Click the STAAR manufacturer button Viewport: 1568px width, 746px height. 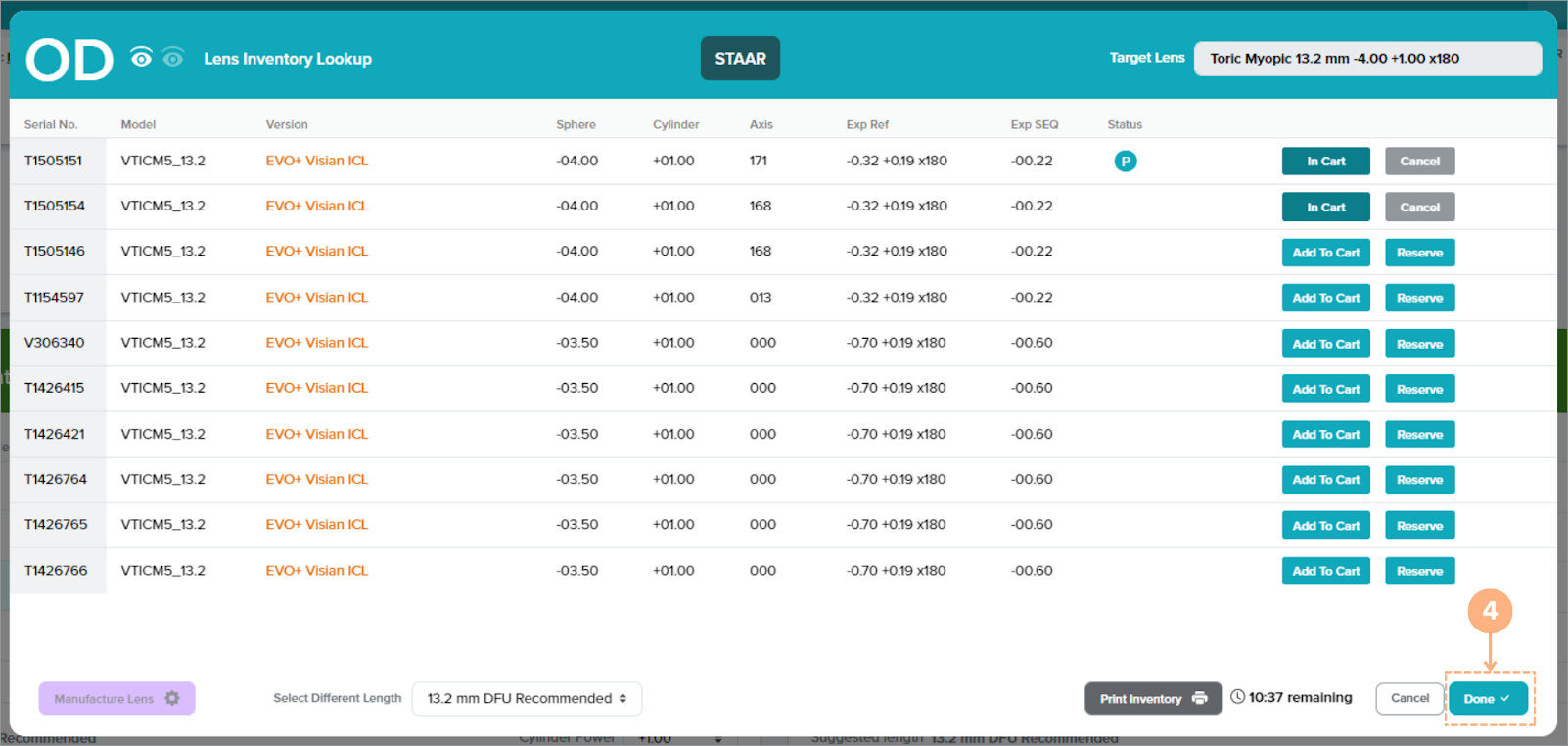740,59
